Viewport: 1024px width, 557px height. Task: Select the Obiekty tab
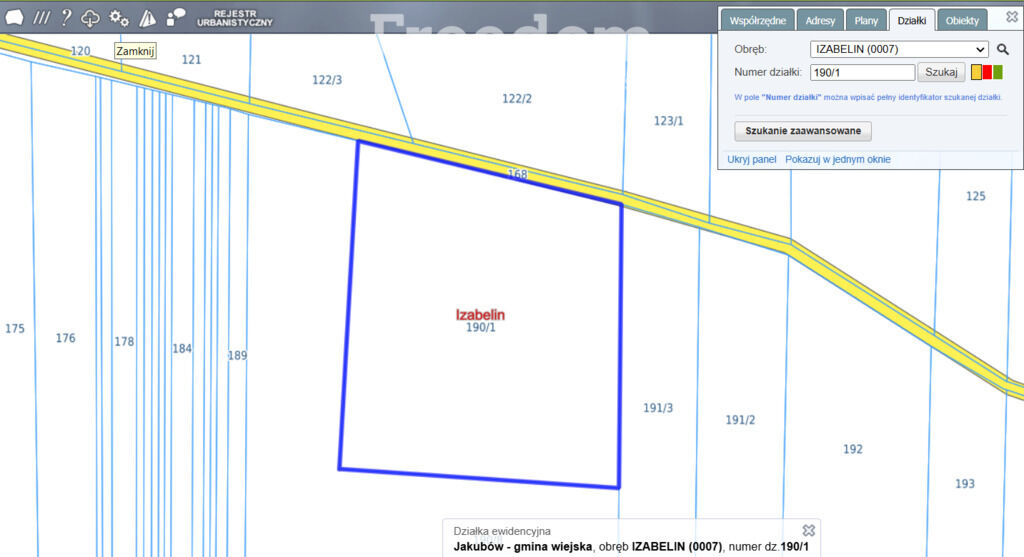(x=962, y=20)
